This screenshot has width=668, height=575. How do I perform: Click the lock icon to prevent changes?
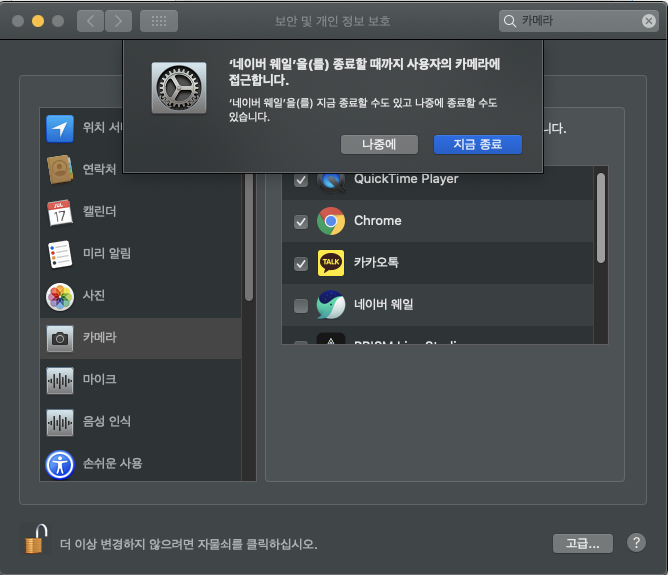pyautogui.click(x=36, y=539)
